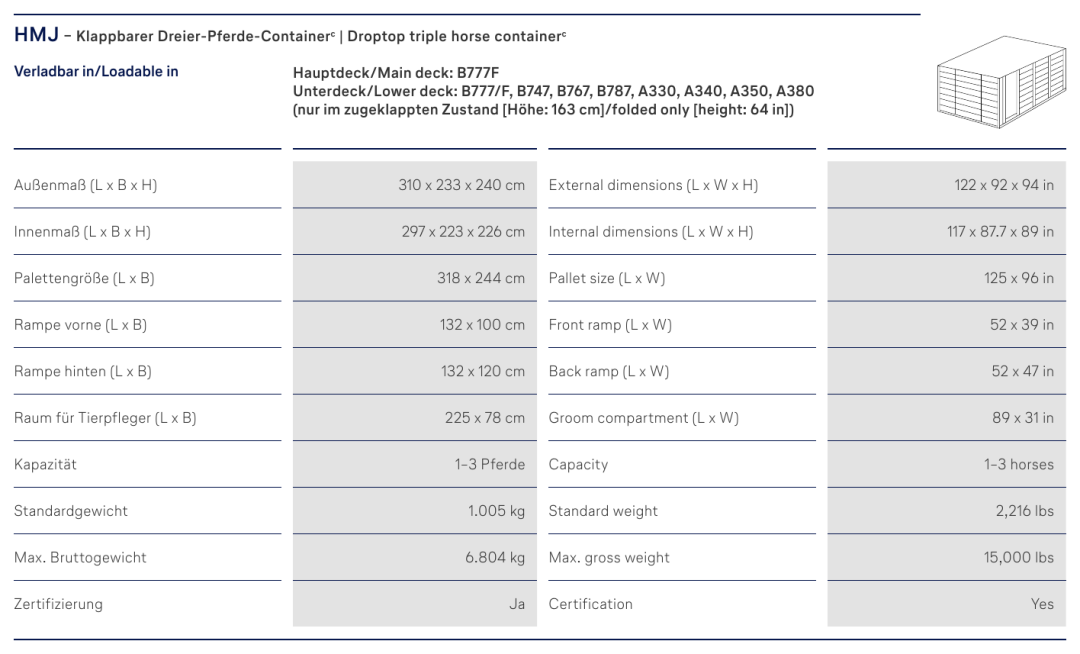Screen dimensions: 1080x654
Task: Select the 132 x 120 cm back ramp value
Action: 483,371
